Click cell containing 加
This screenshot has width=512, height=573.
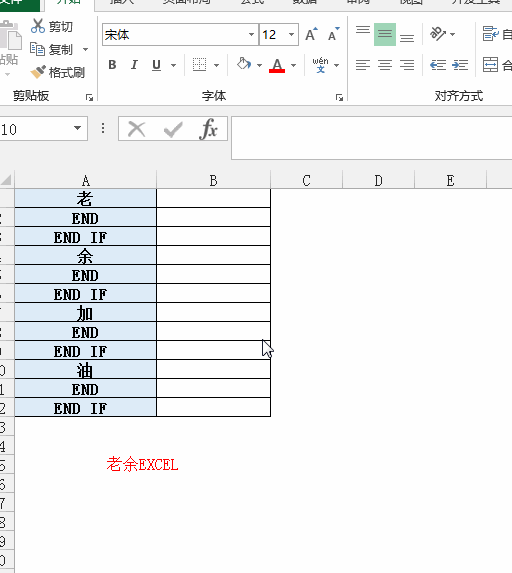pos(86,312)
